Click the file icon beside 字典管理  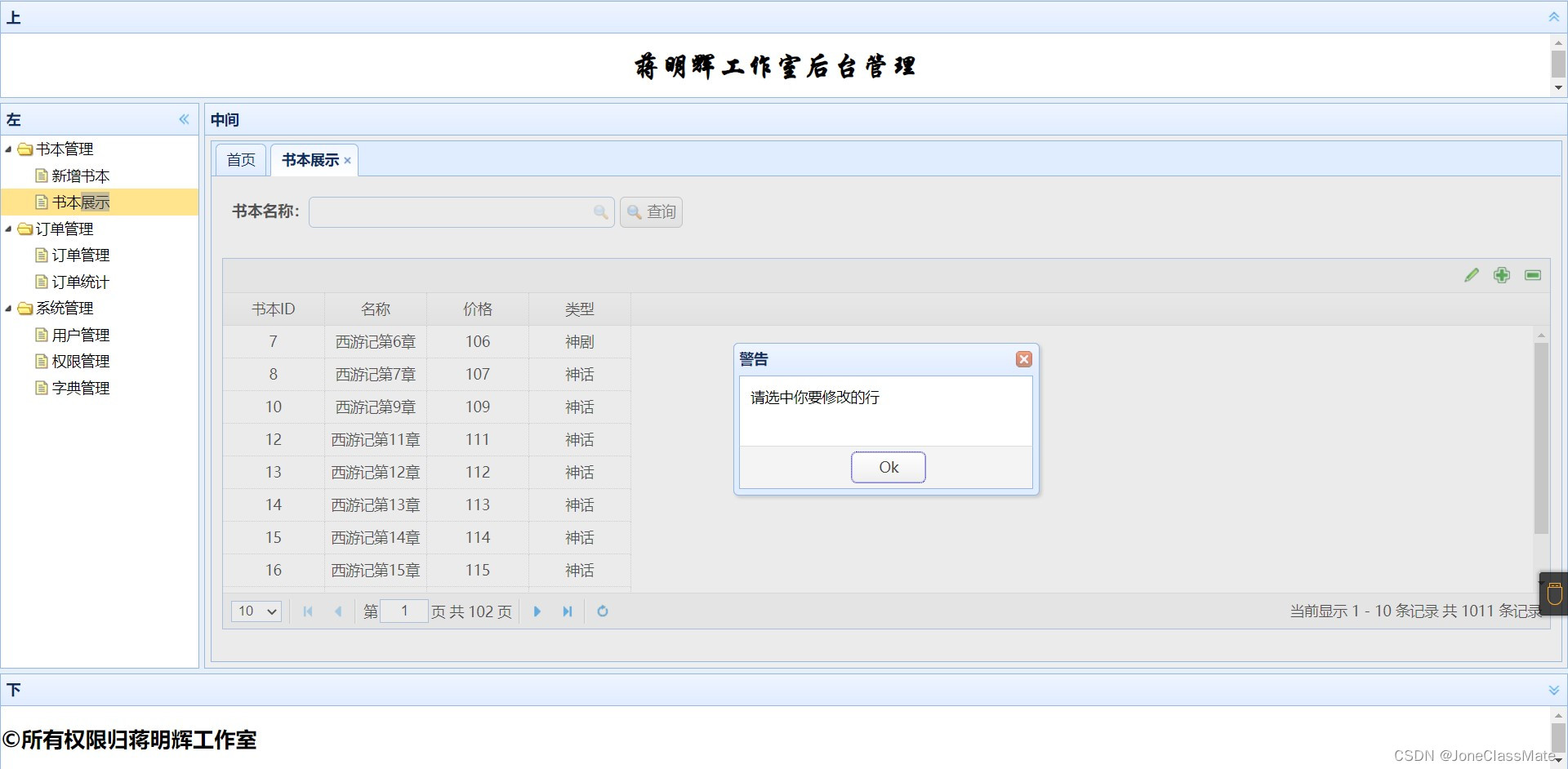pyautogui.click(x=42, y=388)
